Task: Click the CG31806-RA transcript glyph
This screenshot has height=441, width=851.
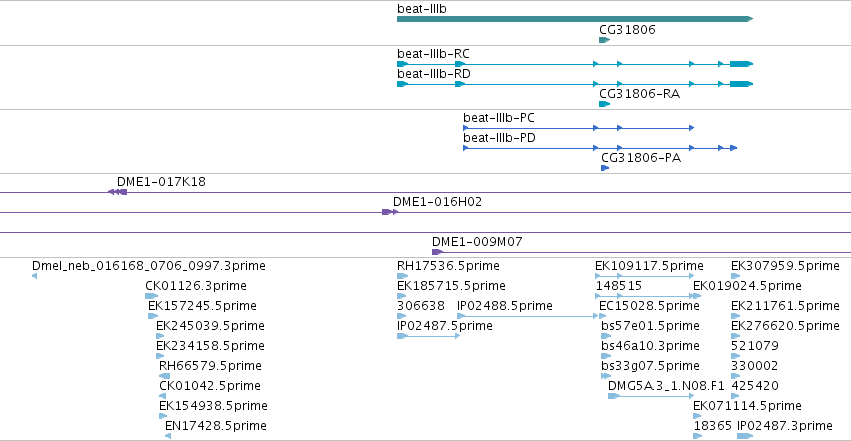Action: tap(605, 104)
